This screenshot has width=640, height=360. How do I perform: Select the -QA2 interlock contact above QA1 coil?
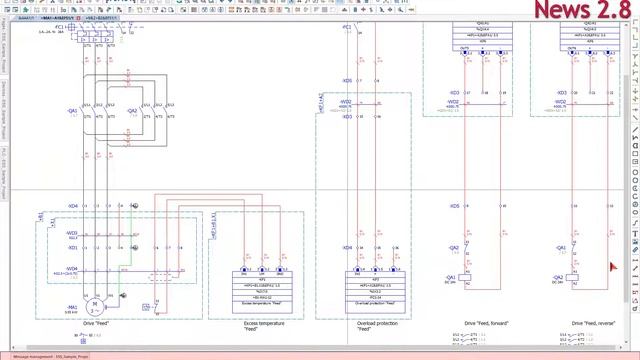tap(465, 248)
